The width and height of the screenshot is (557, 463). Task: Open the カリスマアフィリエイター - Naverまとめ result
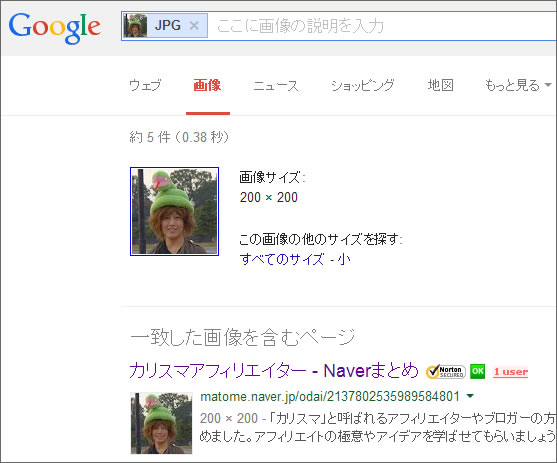[x=274, y=371]
